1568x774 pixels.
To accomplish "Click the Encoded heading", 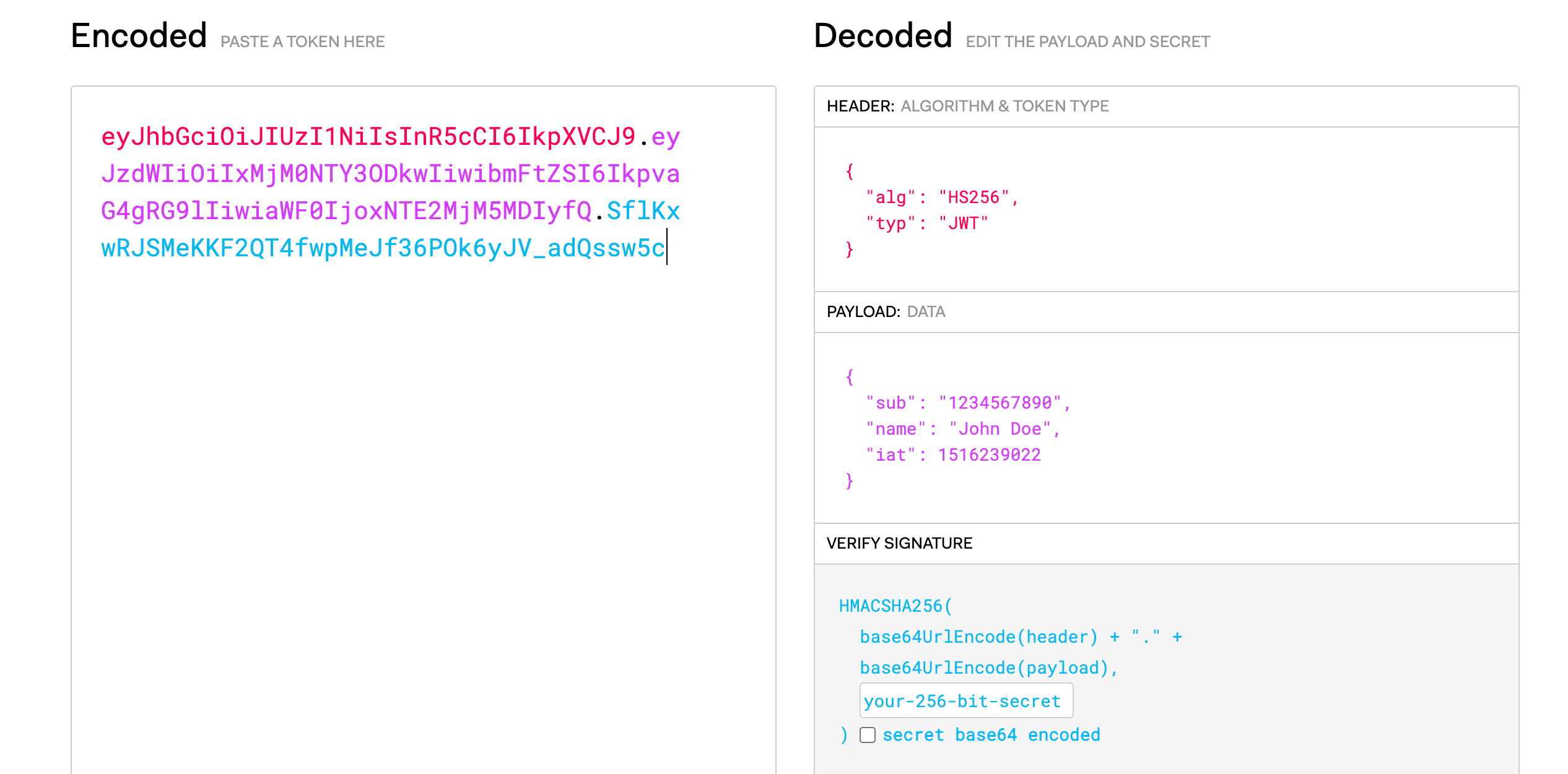I will (x=139, y=36).
